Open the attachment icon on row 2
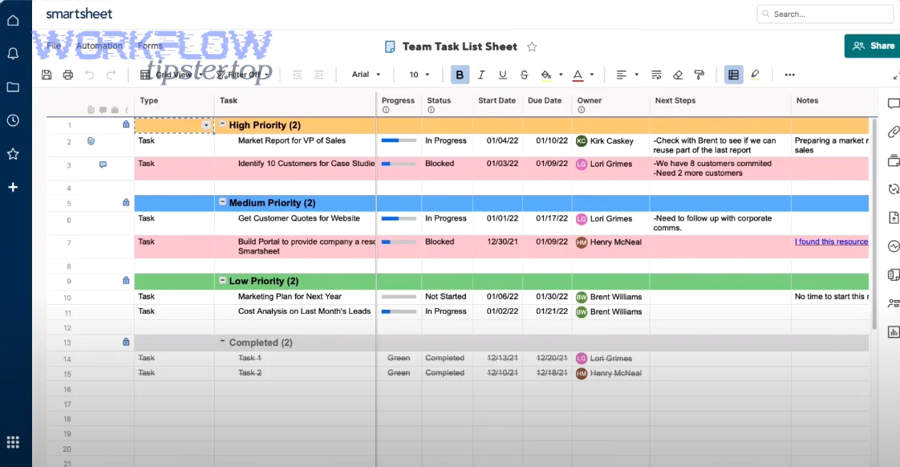The height and width of the screenshot is (467, 900). tap(91, 141)
